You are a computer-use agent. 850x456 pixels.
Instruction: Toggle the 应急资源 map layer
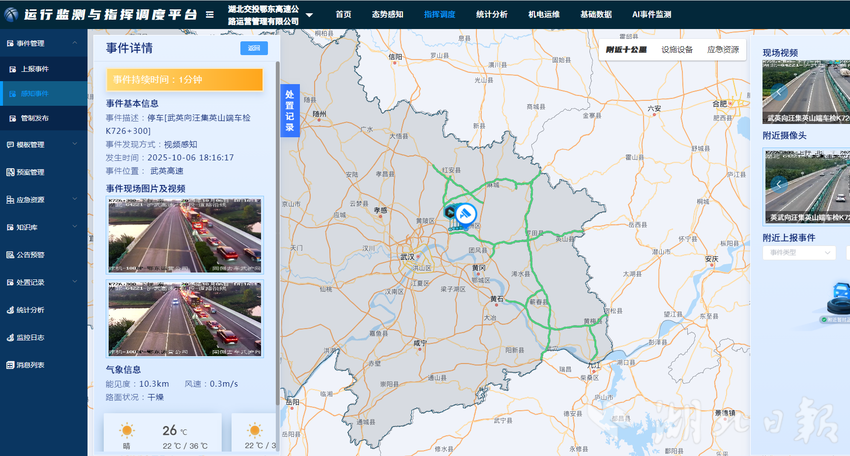[x=723, y=49]
